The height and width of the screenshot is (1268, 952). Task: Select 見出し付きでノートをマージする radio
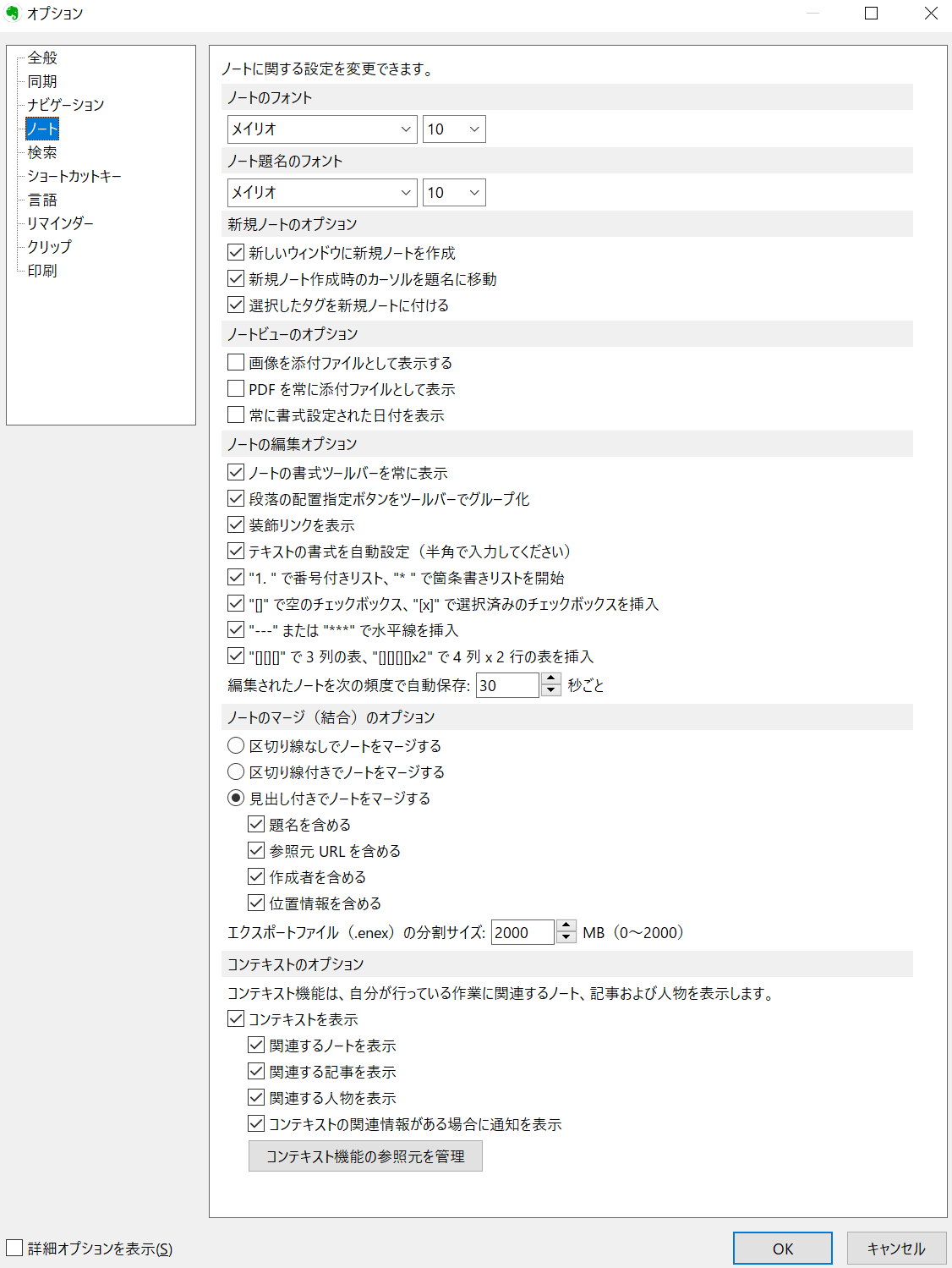[236, 798]
